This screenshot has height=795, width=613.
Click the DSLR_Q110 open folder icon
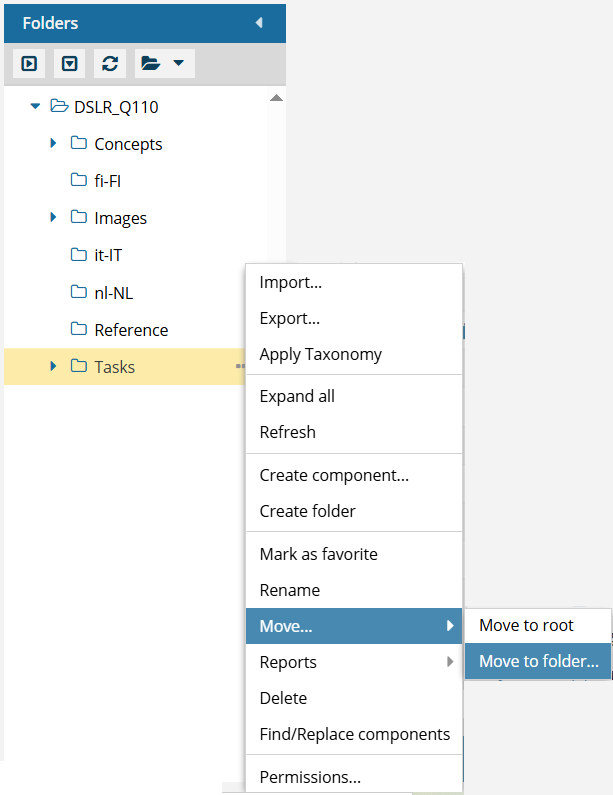pyautogui.click(x=59, y=106)
